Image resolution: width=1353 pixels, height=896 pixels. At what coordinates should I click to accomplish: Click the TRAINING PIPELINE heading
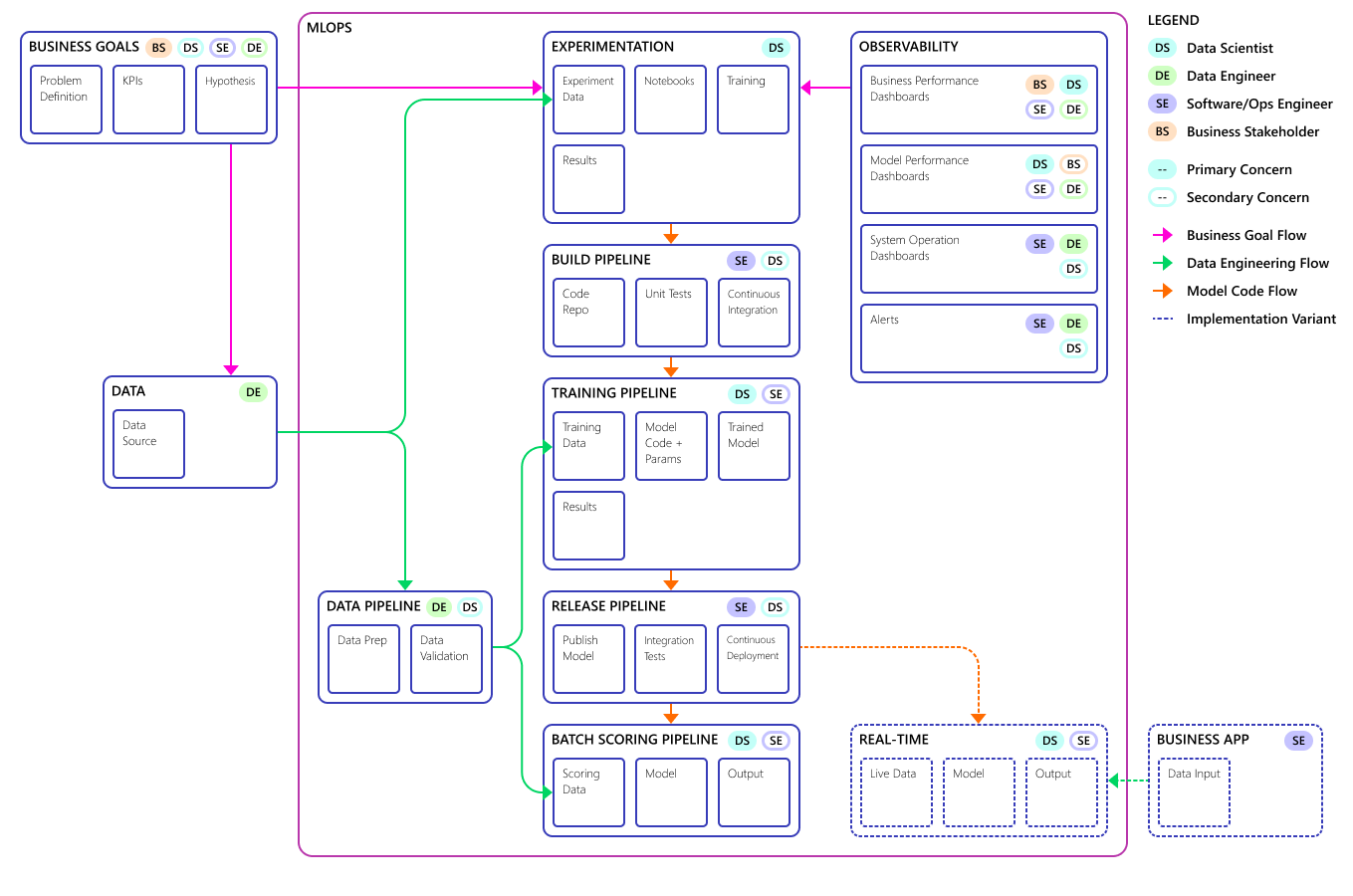(x=614, y=393)
